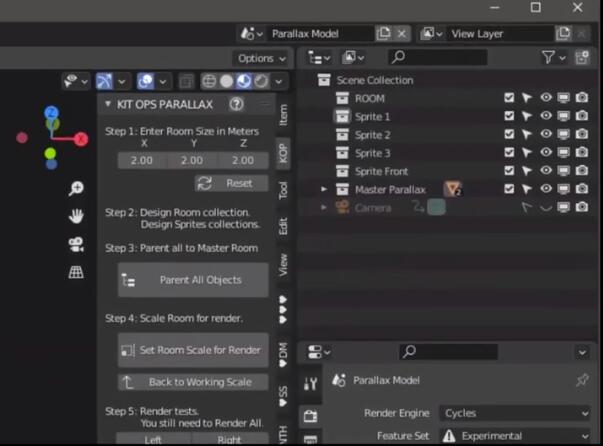Hide Master Parallax with eye icon

point(546,189)
